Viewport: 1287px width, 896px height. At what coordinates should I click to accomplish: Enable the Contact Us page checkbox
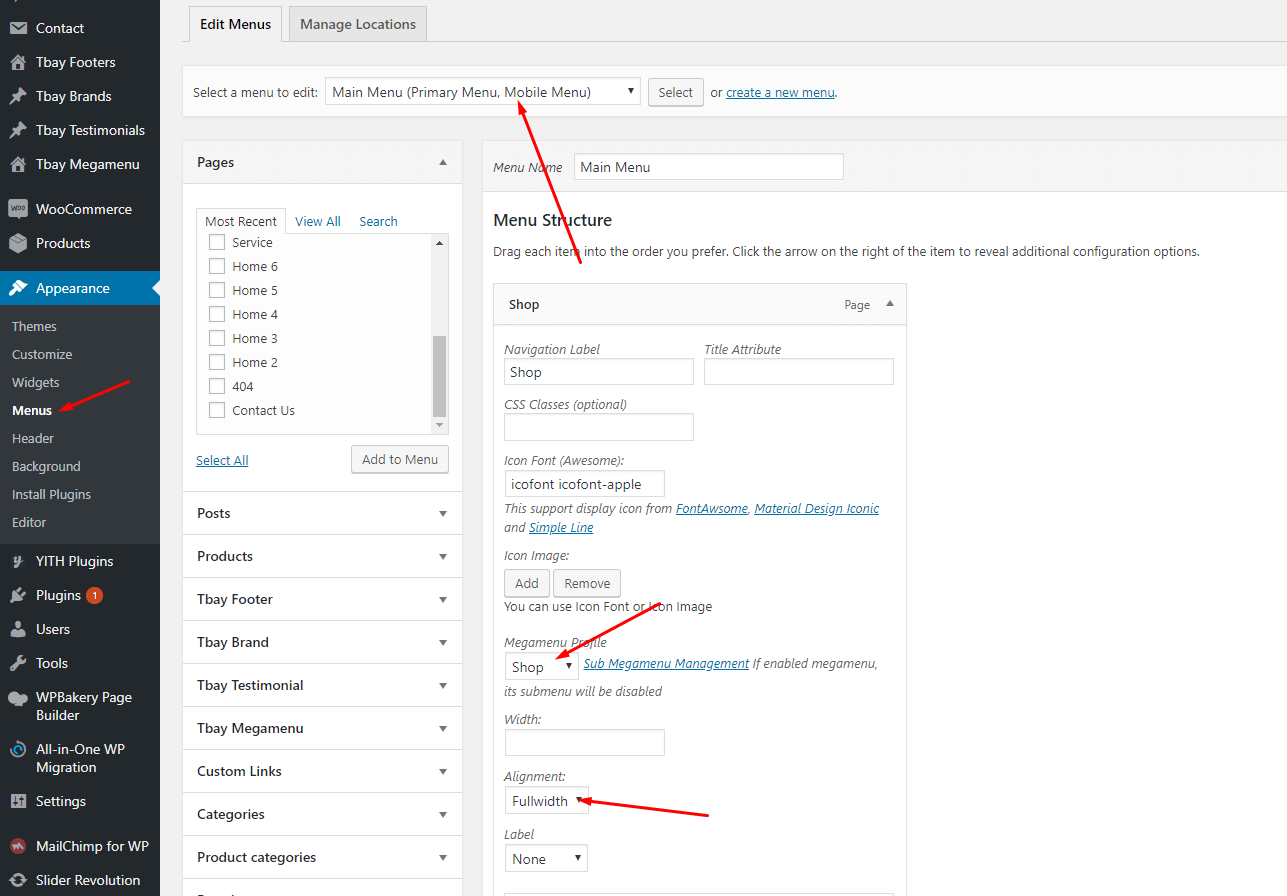tap(217, 410)
